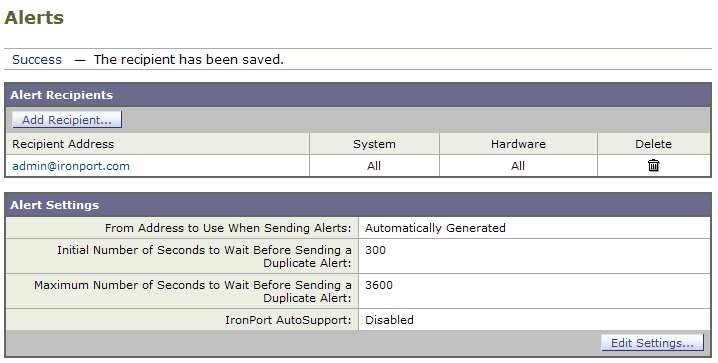Open the admin@ironport.com recipient link
718x363 pixels.
71,166
